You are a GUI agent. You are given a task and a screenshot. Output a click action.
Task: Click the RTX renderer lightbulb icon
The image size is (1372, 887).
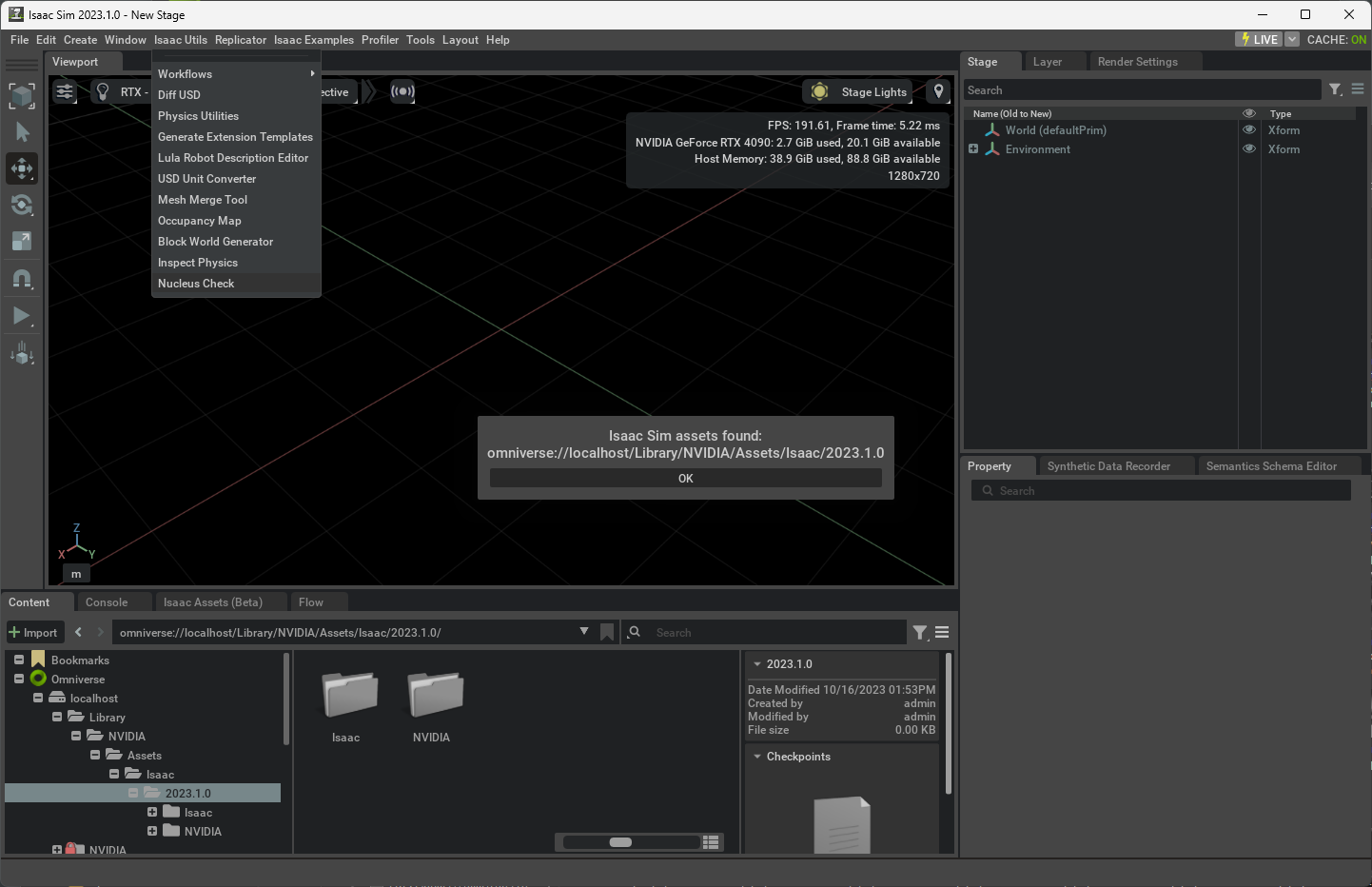103,92
